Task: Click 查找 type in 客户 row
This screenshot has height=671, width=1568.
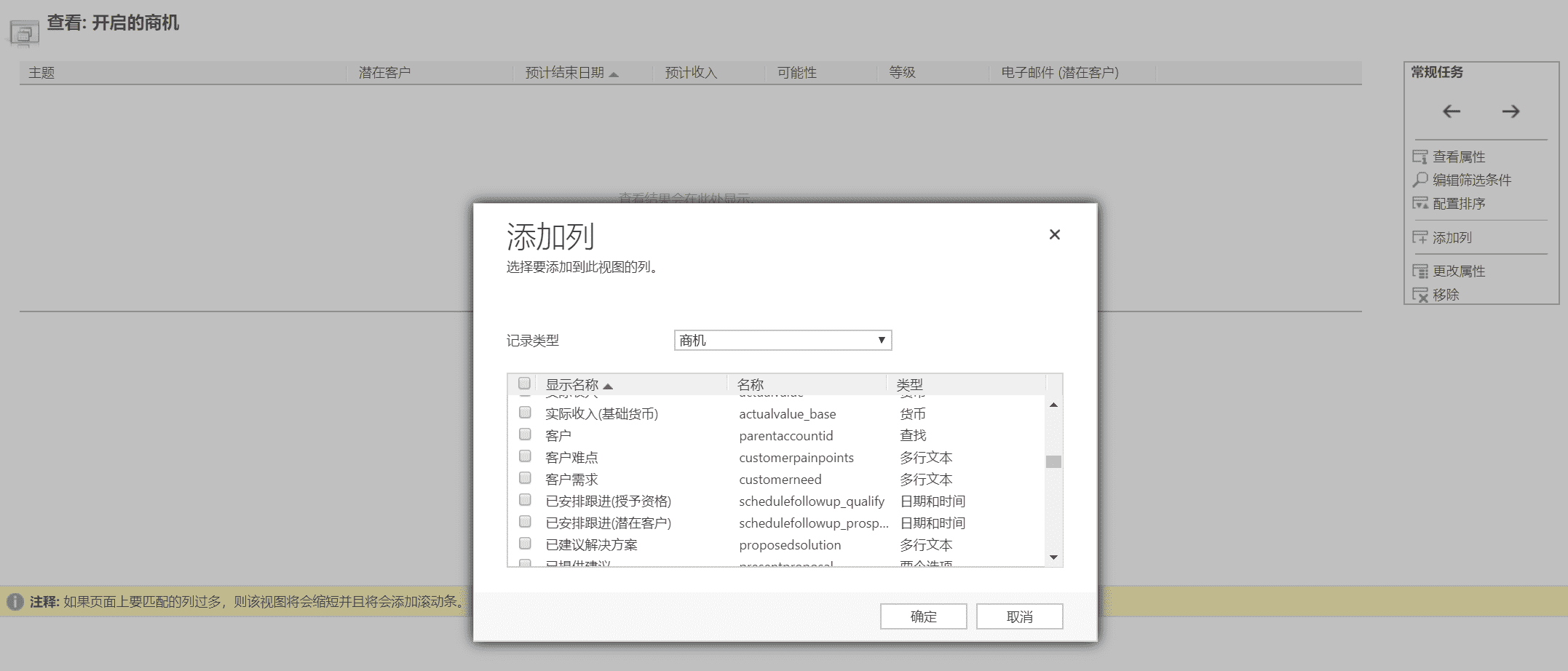Action: click(x=913, y=436)
